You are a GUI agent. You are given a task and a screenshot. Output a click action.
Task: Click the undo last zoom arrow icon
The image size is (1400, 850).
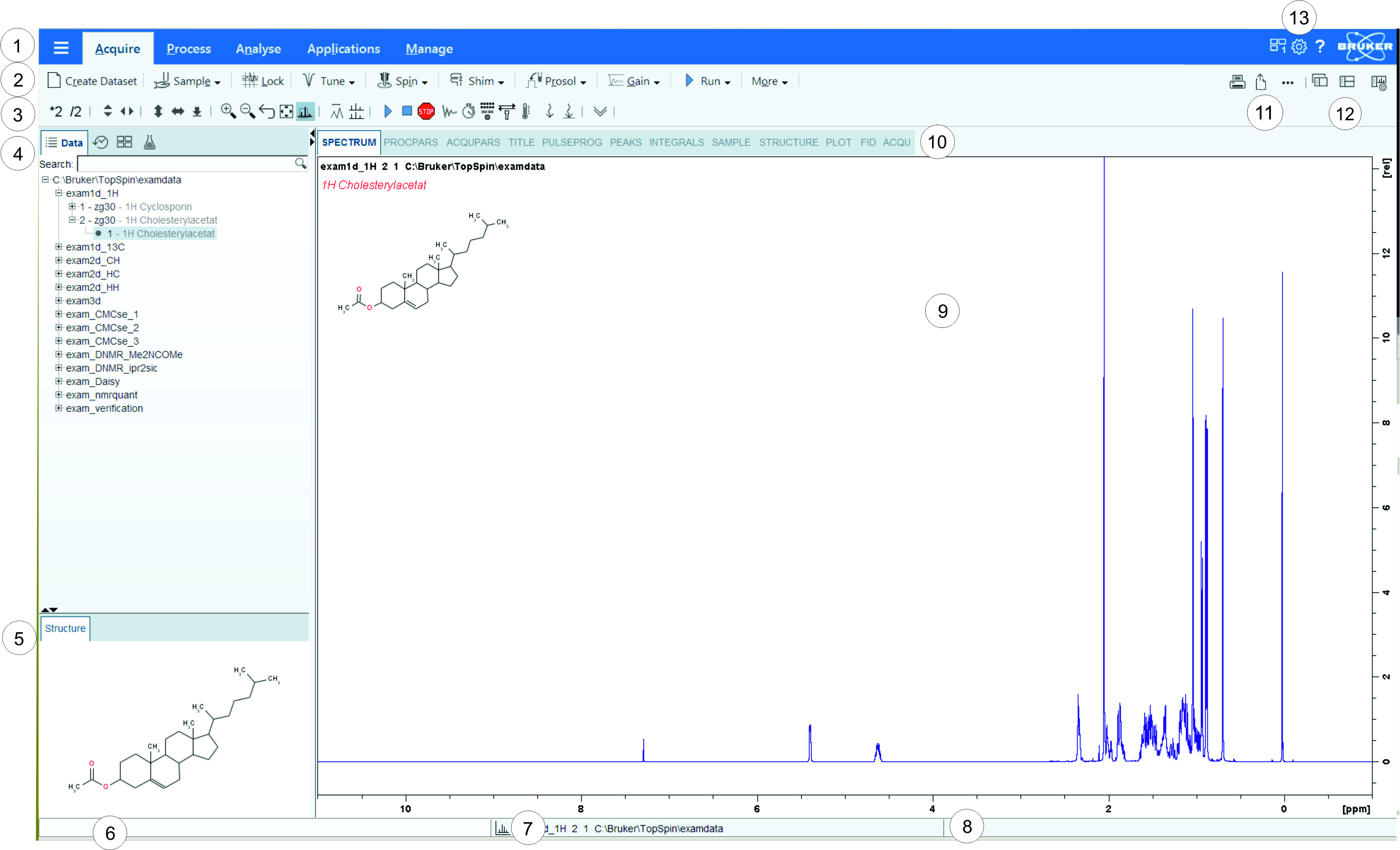[x=267, y=111]
